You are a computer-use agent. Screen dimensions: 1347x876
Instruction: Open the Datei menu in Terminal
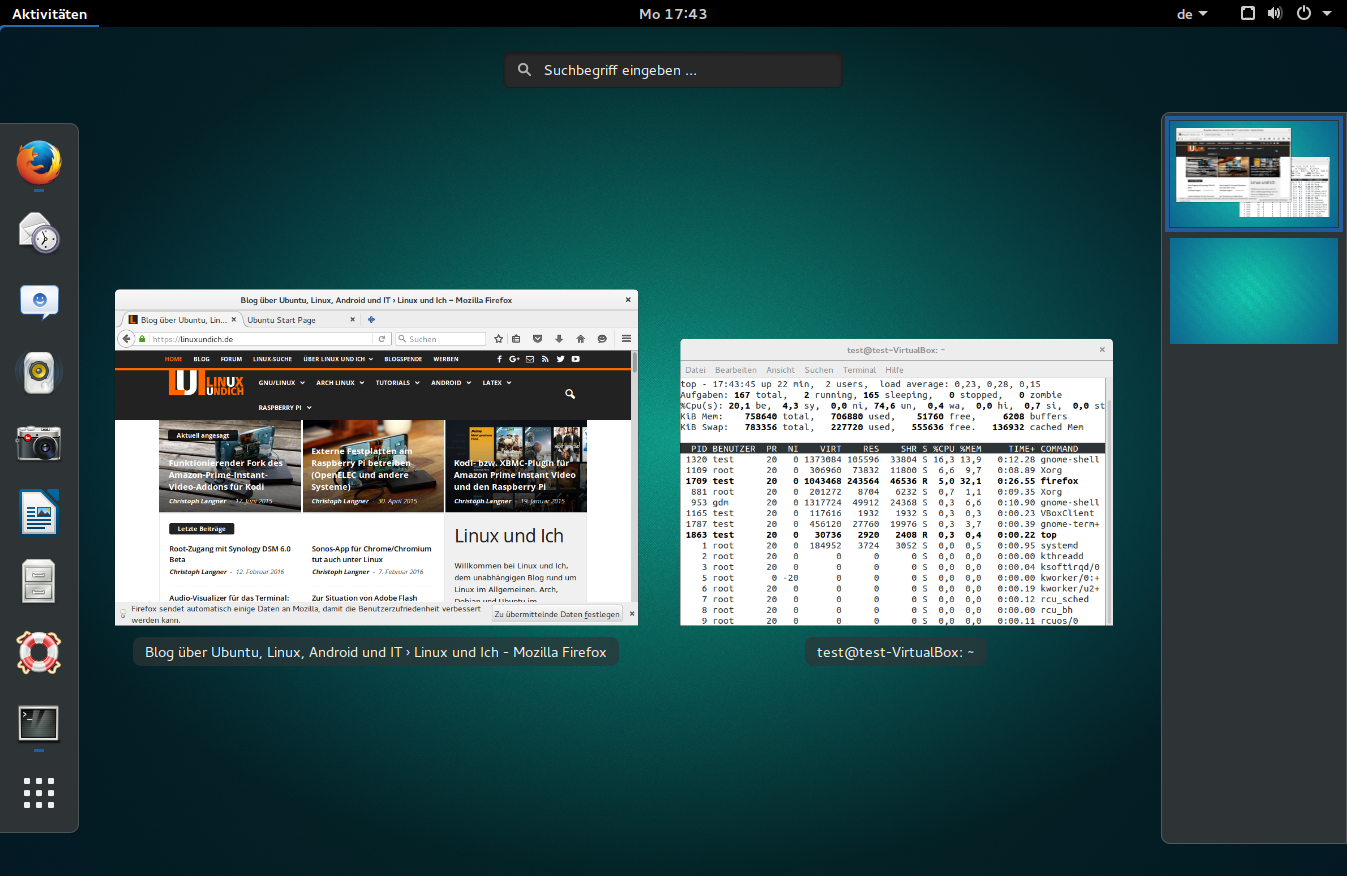pos(695,370)
